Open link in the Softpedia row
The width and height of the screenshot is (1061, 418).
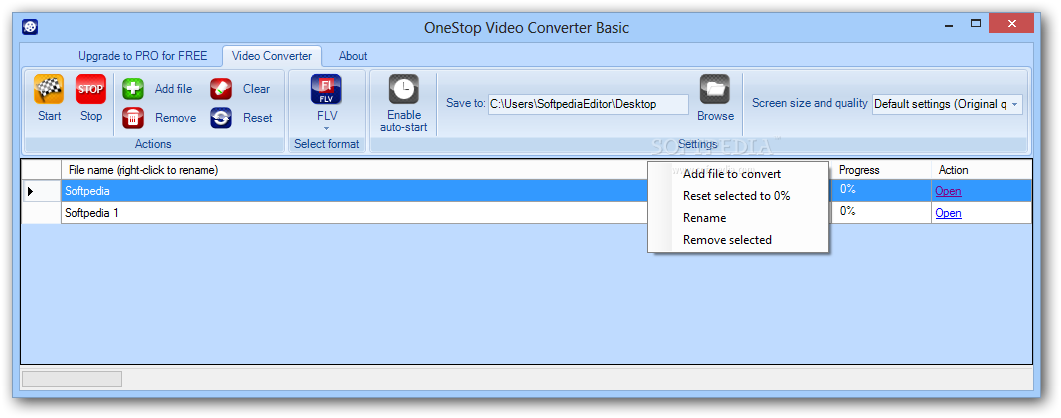[948, 191]
